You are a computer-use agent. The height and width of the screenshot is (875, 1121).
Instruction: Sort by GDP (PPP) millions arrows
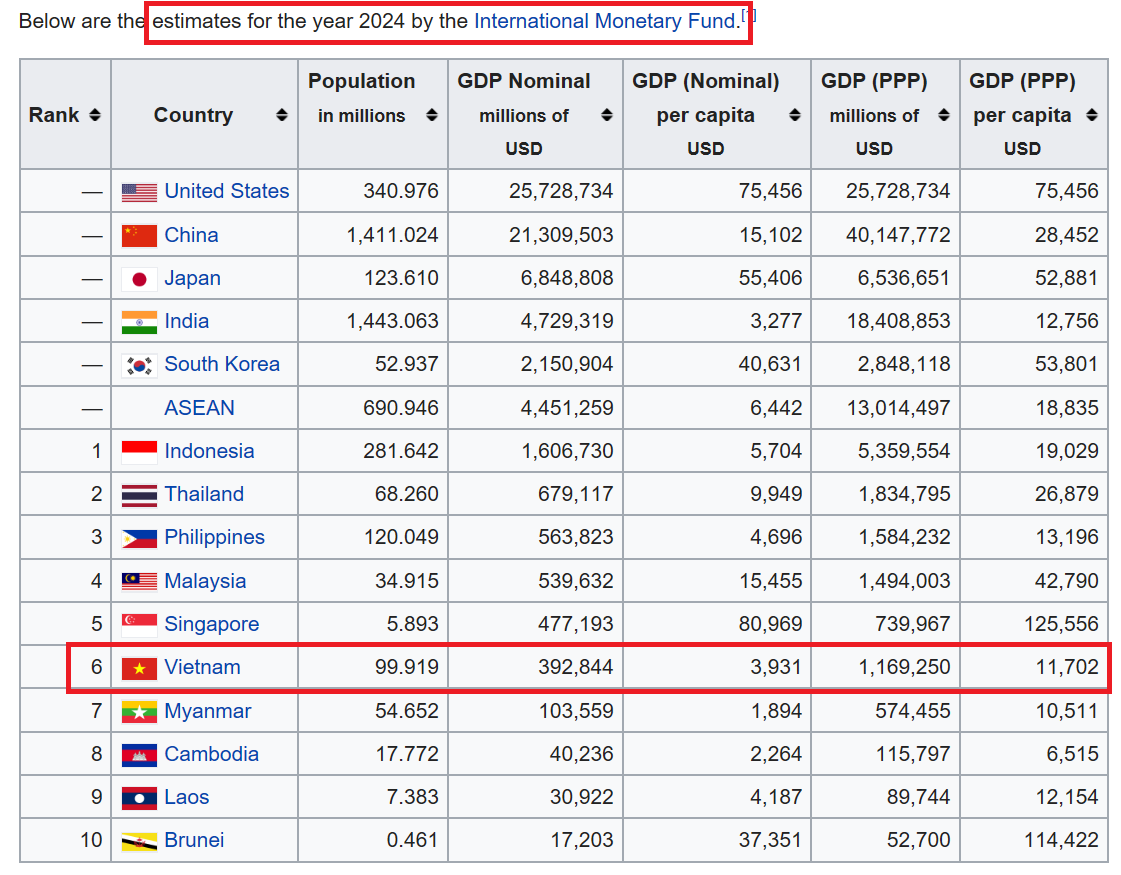[x=944, y=115]
